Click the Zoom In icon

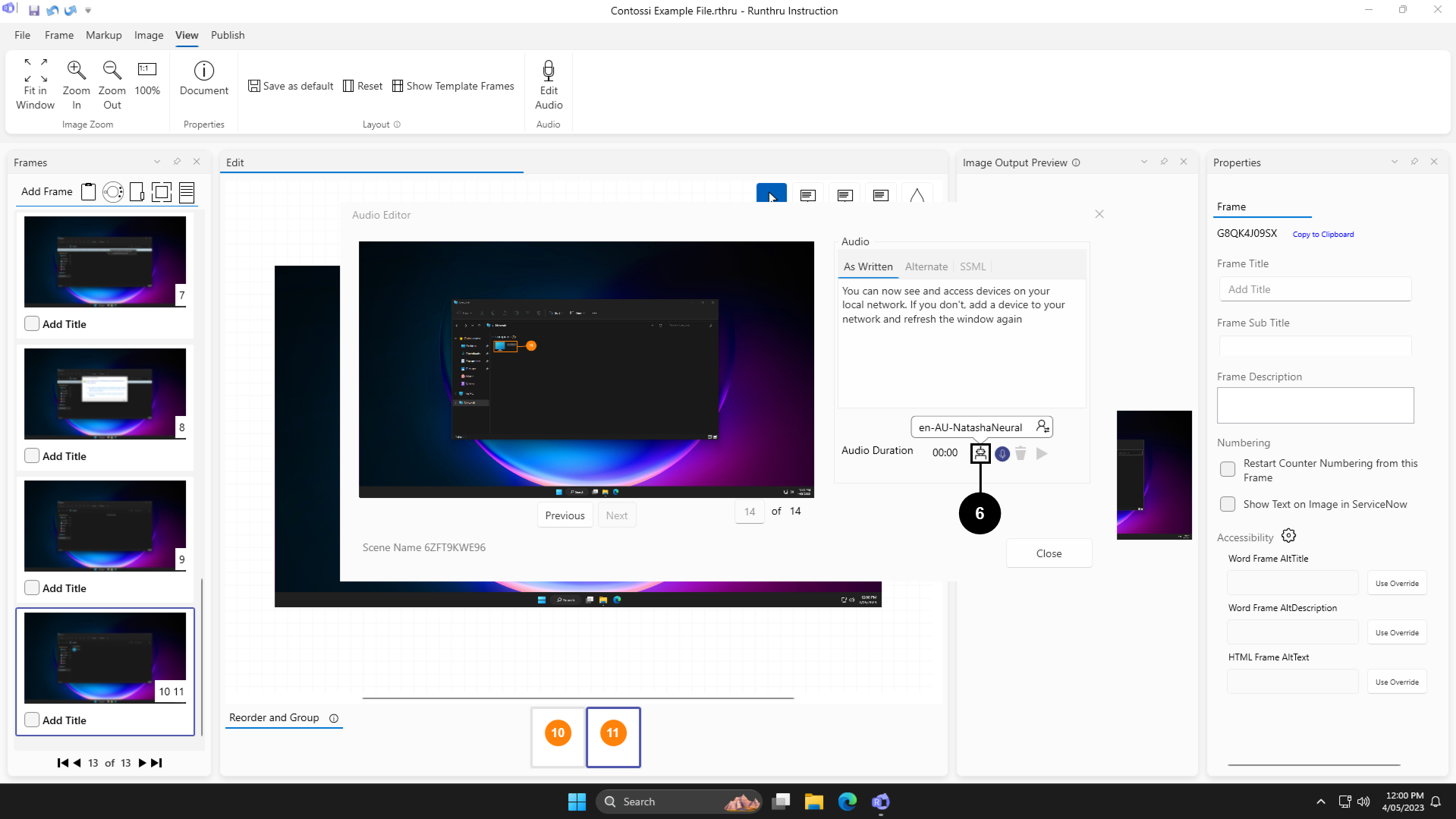76,71
